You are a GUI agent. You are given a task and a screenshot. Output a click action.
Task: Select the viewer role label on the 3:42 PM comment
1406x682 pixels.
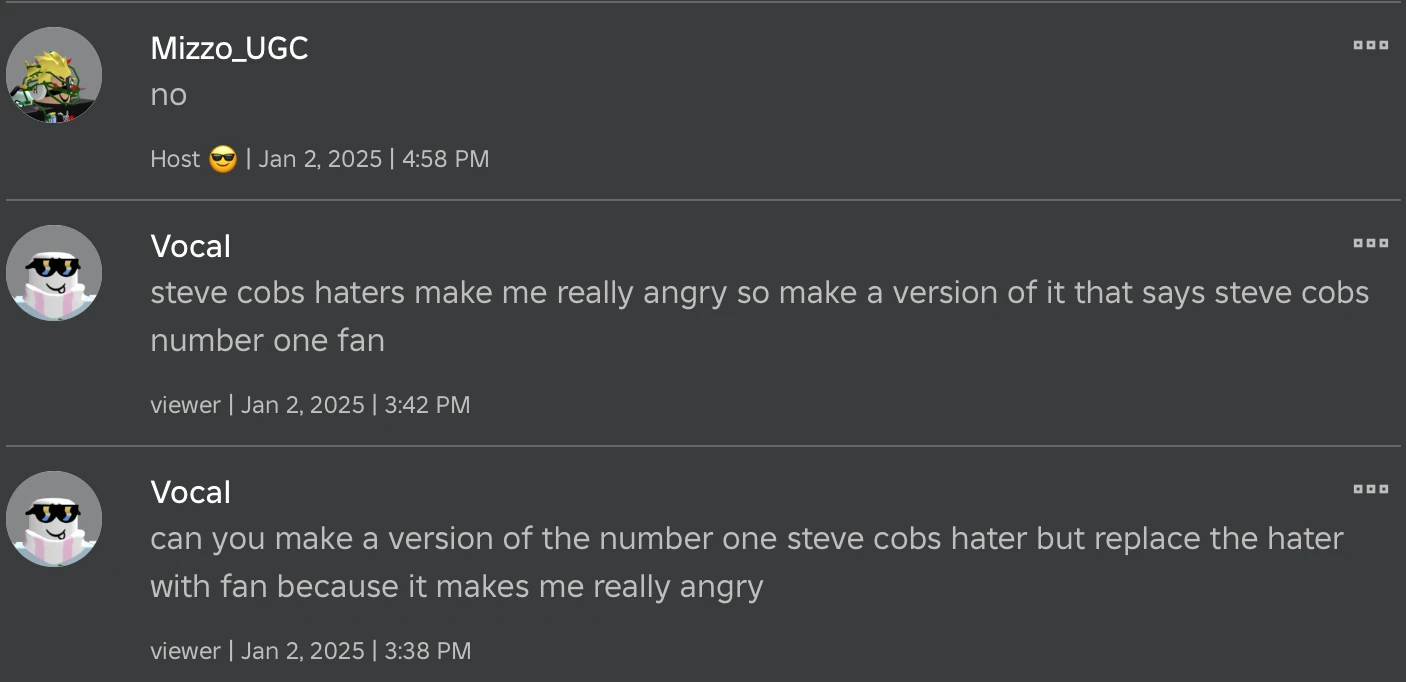[185, 404]
